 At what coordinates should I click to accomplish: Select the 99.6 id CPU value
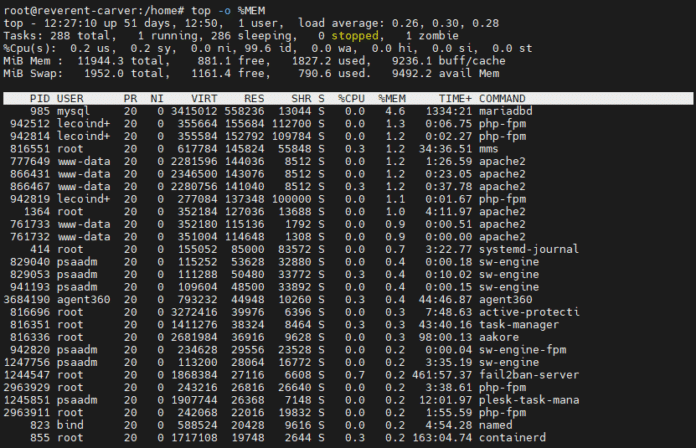[x=271, y=48]
